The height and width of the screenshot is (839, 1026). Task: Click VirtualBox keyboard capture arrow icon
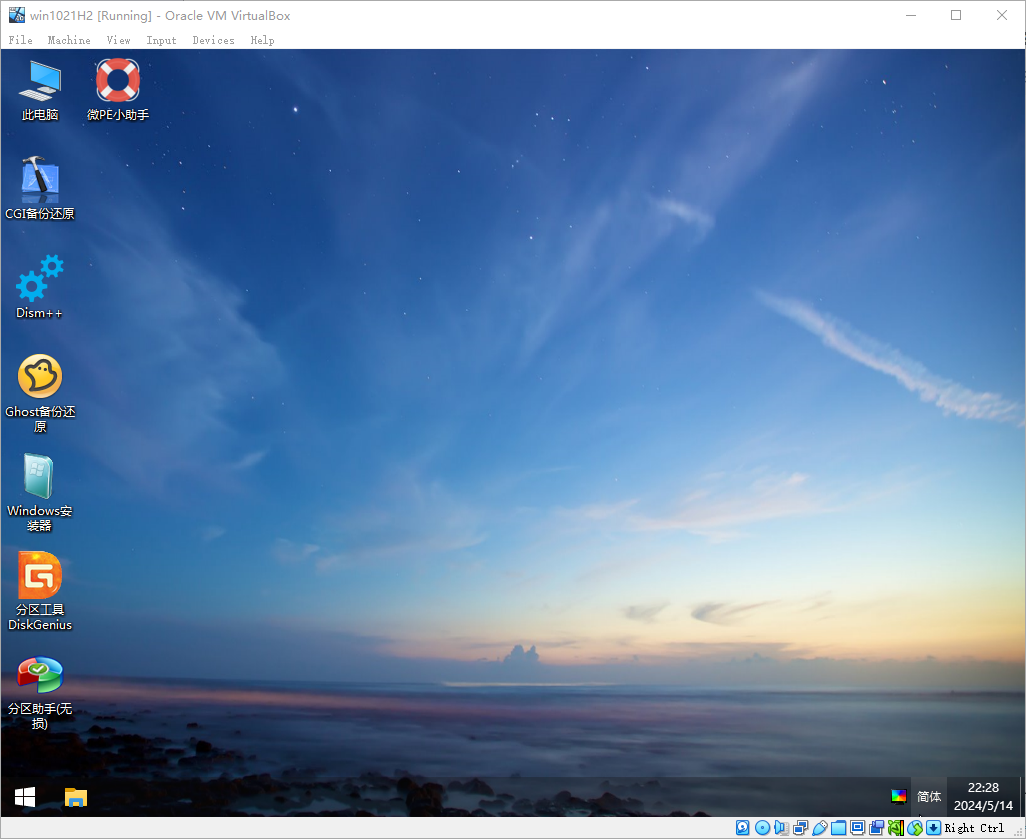point(934,828)
